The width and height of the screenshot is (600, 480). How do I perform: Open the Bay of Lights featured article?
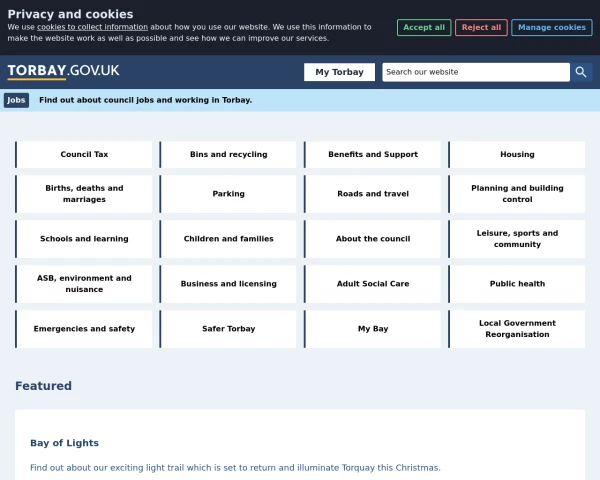(64, 443)
